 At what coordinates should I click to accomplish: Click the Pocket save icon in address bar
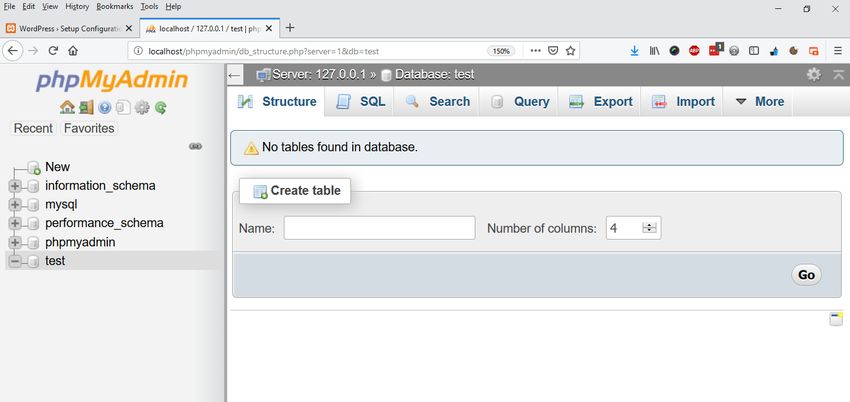pyautogui.click(x=553, y=51)
